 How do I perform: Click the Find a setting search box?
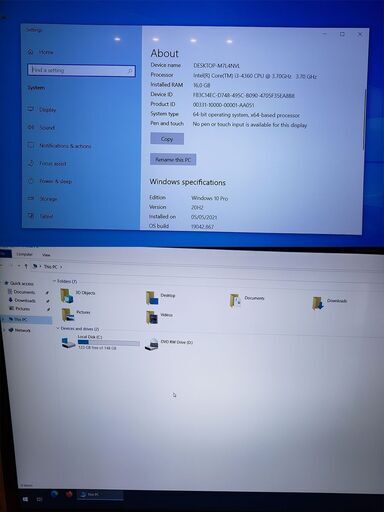pyautogui.click(x=81, y=70)
